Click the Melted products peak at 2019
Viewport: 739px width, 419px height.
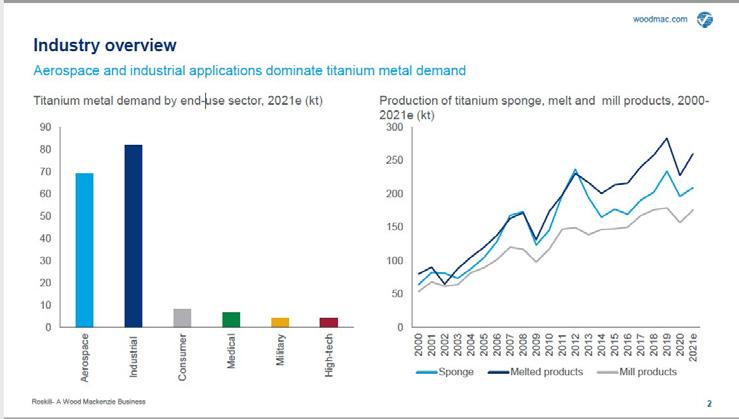[666, 139]
